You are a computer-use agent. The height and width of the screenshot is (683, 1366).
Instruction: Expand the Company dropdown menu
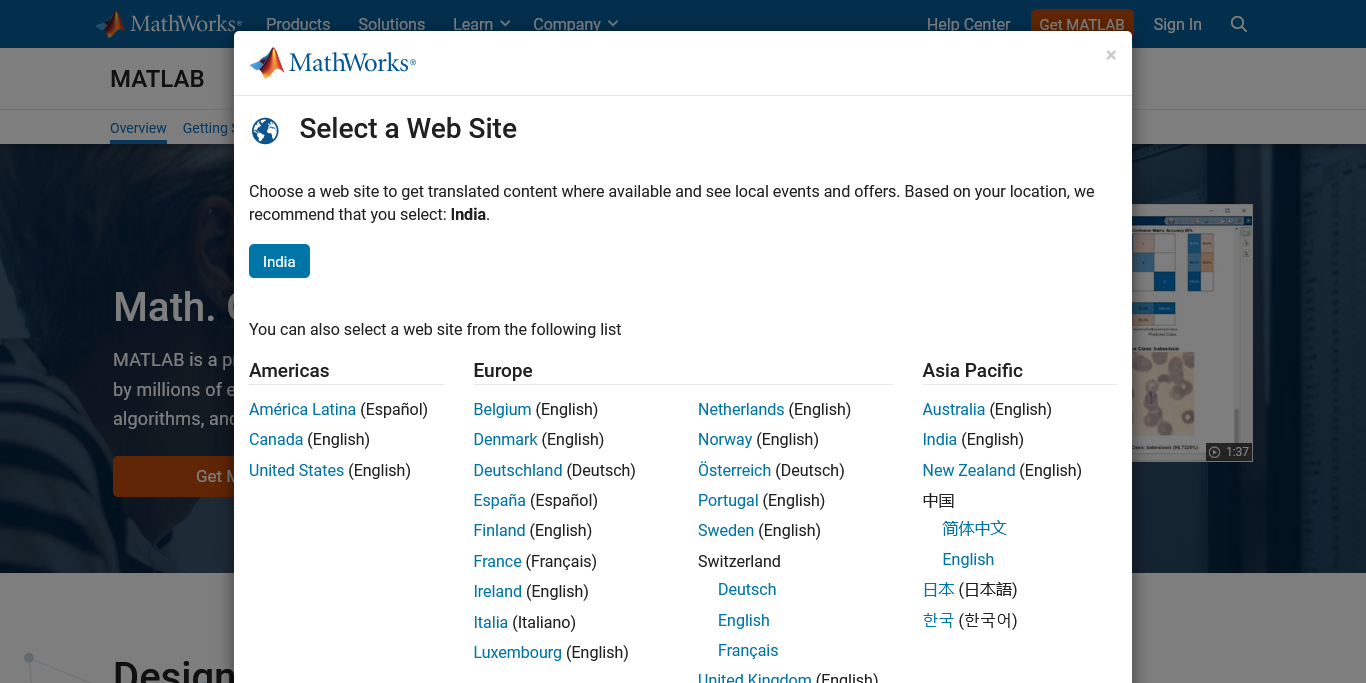point(576,24)
